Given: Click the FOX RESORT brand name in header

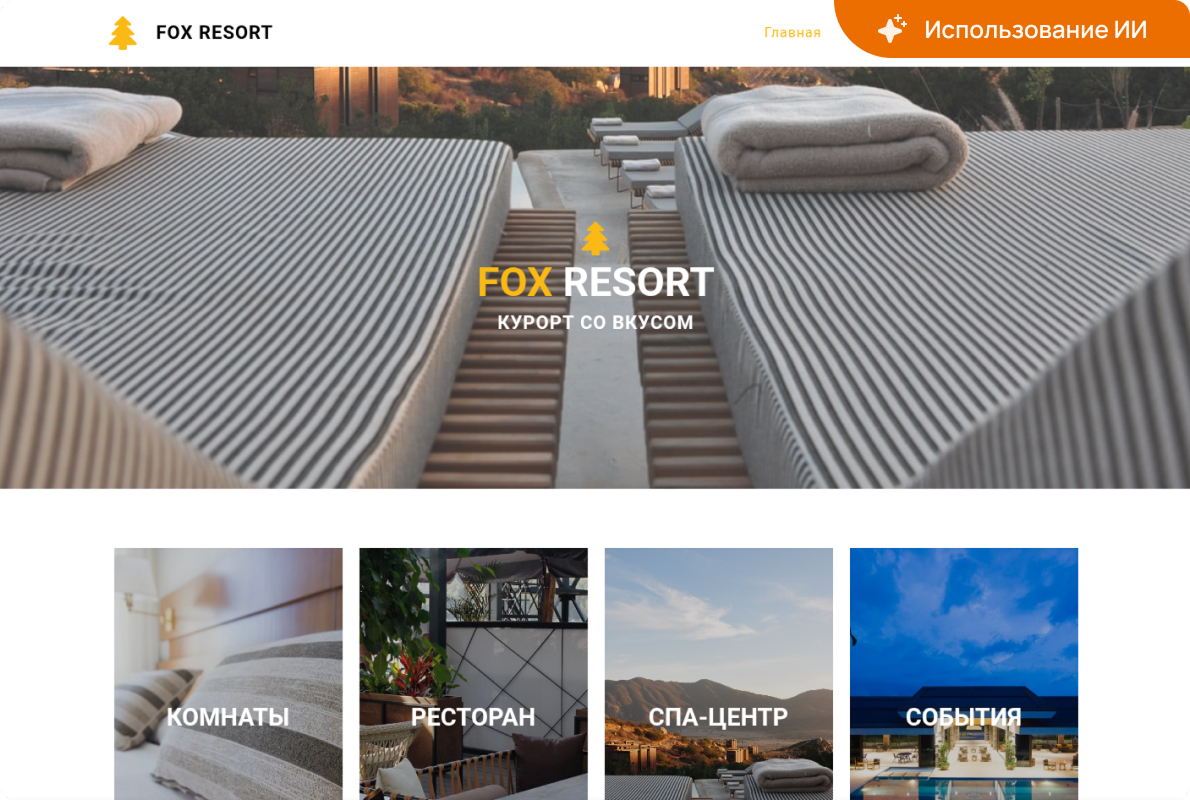Looking at the screenshot, I should pyautogui.click(x=214, y=33).
